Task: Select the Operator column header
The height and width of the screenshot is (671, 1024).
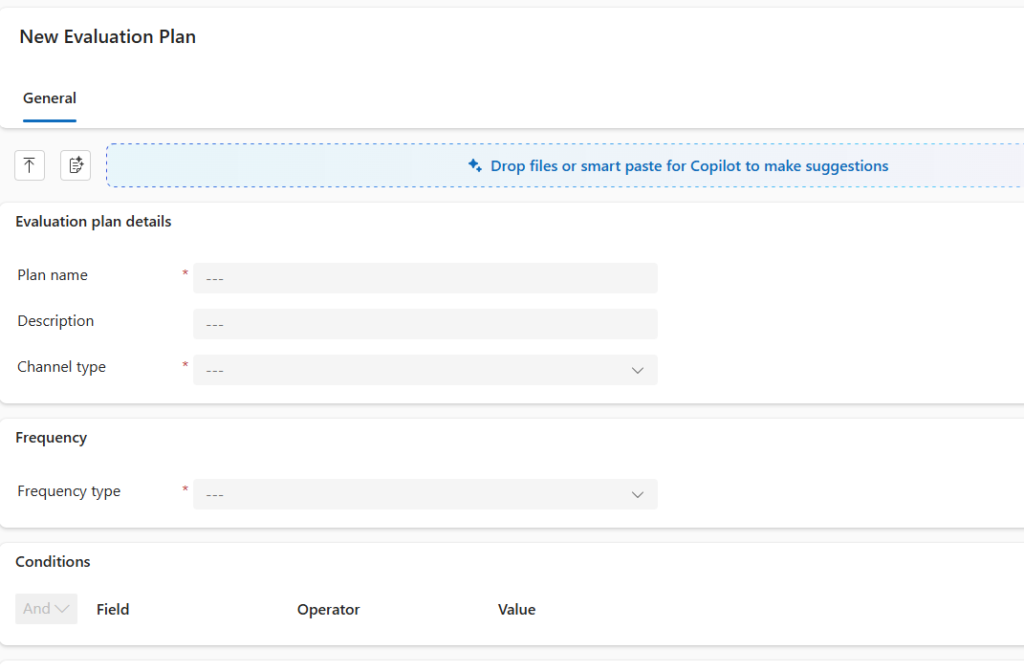Action: point(328,610)
